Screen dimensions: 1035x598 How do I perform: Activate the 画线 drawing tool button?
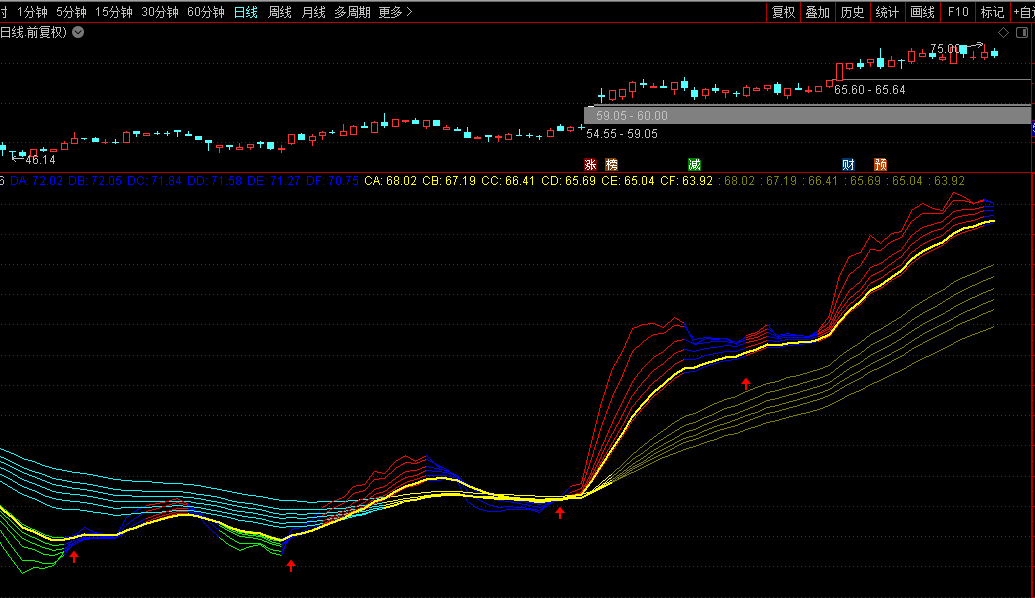[x=922, y=12]
